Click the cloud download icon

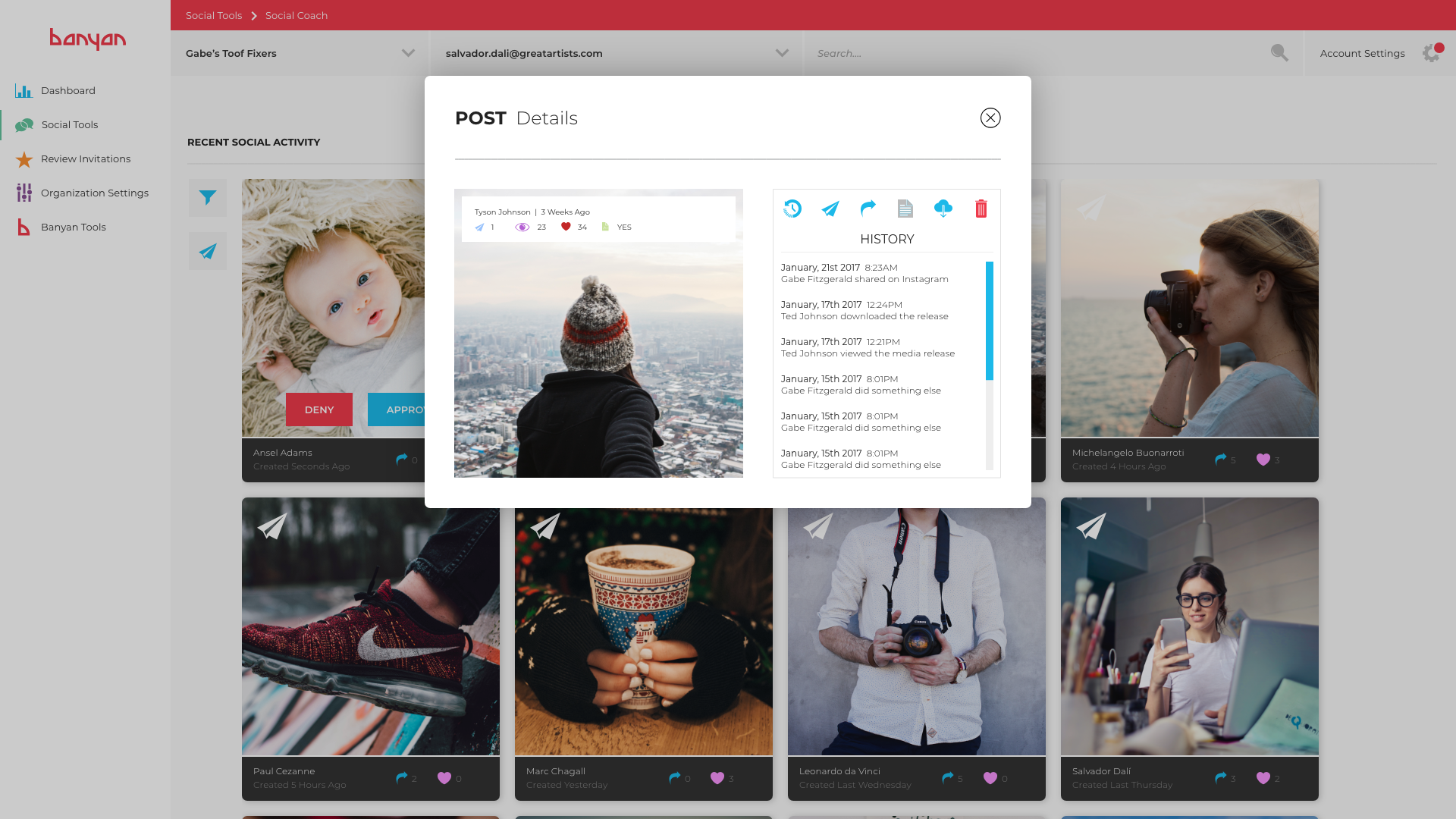coord(943,208)
